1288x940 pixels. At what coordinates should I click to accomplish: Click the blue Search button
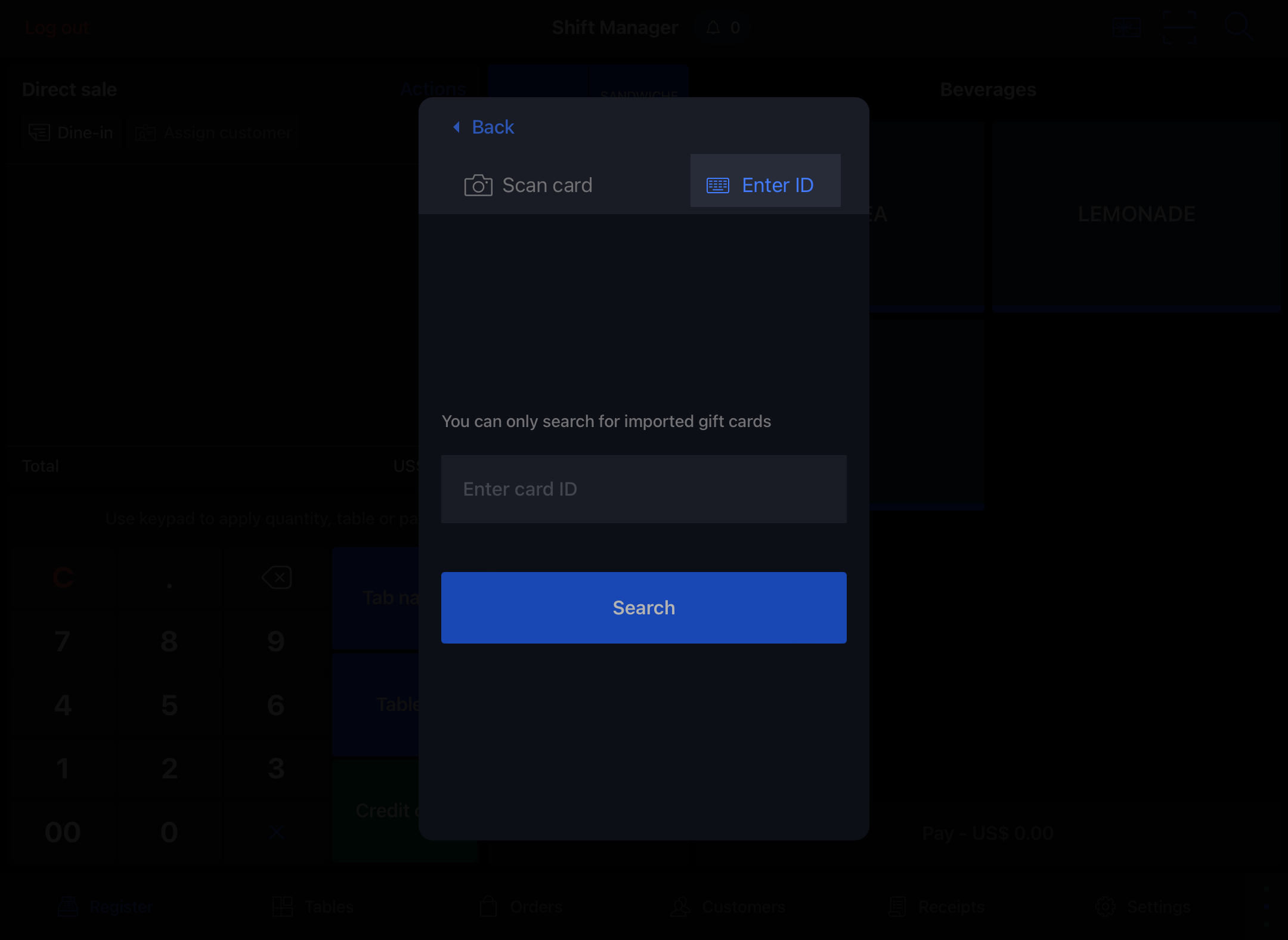click(x=643, y=607)
